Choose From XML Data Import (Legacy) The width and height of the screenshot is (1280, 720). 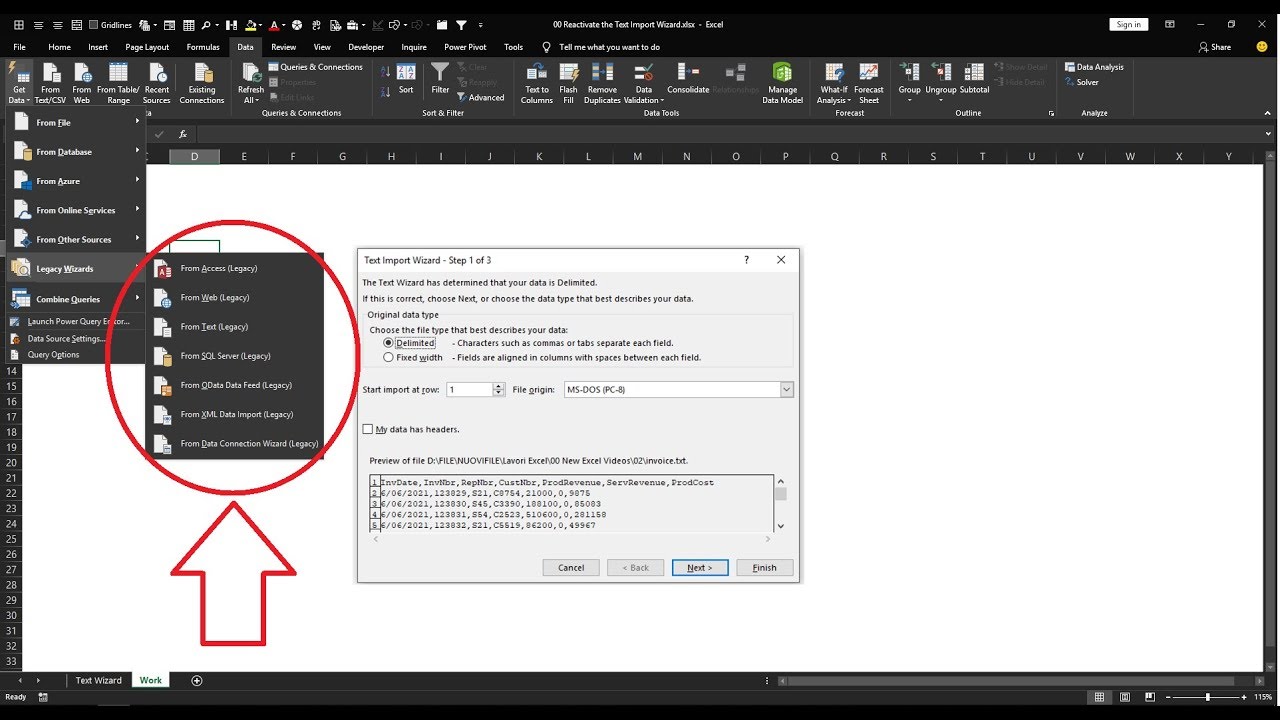coord(235,414)
